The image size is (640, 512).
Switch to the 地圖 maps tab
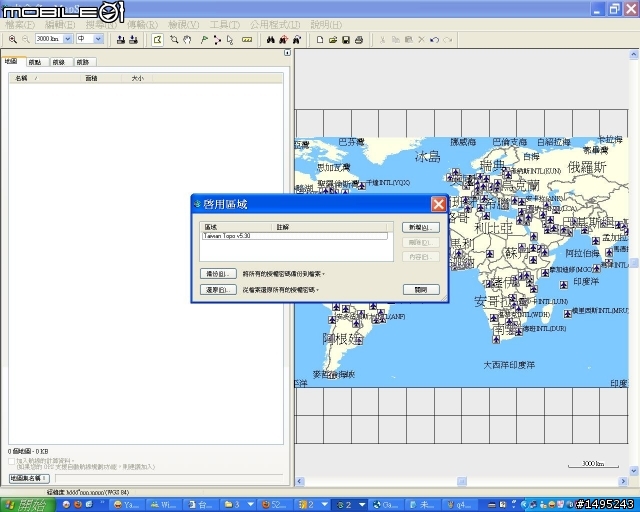[x=11, y=61]
